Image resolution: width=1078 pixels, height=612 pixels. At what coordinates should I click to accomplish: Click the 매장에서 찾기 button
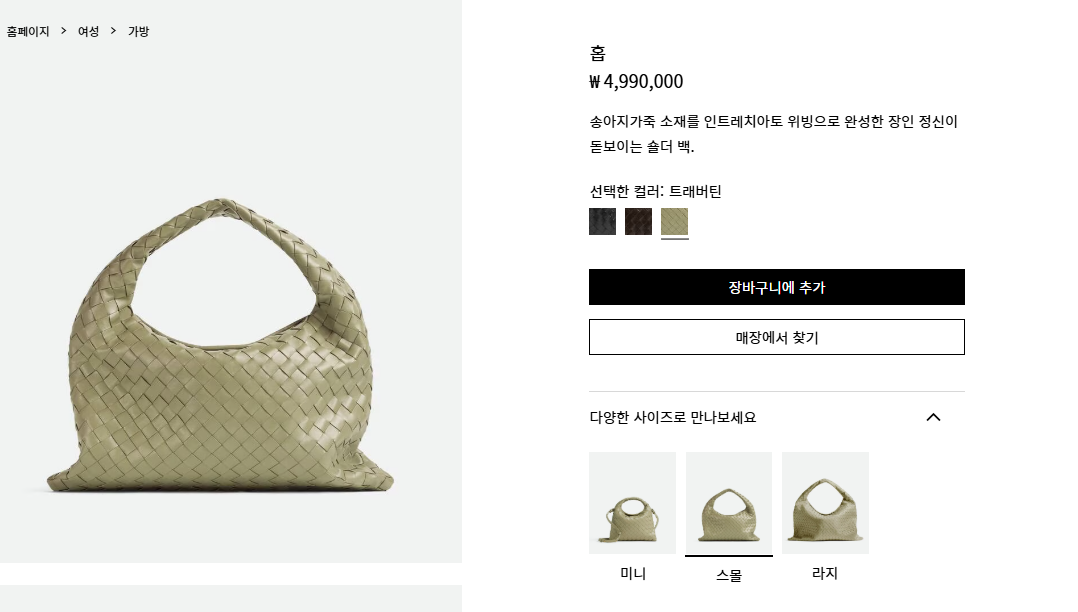[777, 337]
